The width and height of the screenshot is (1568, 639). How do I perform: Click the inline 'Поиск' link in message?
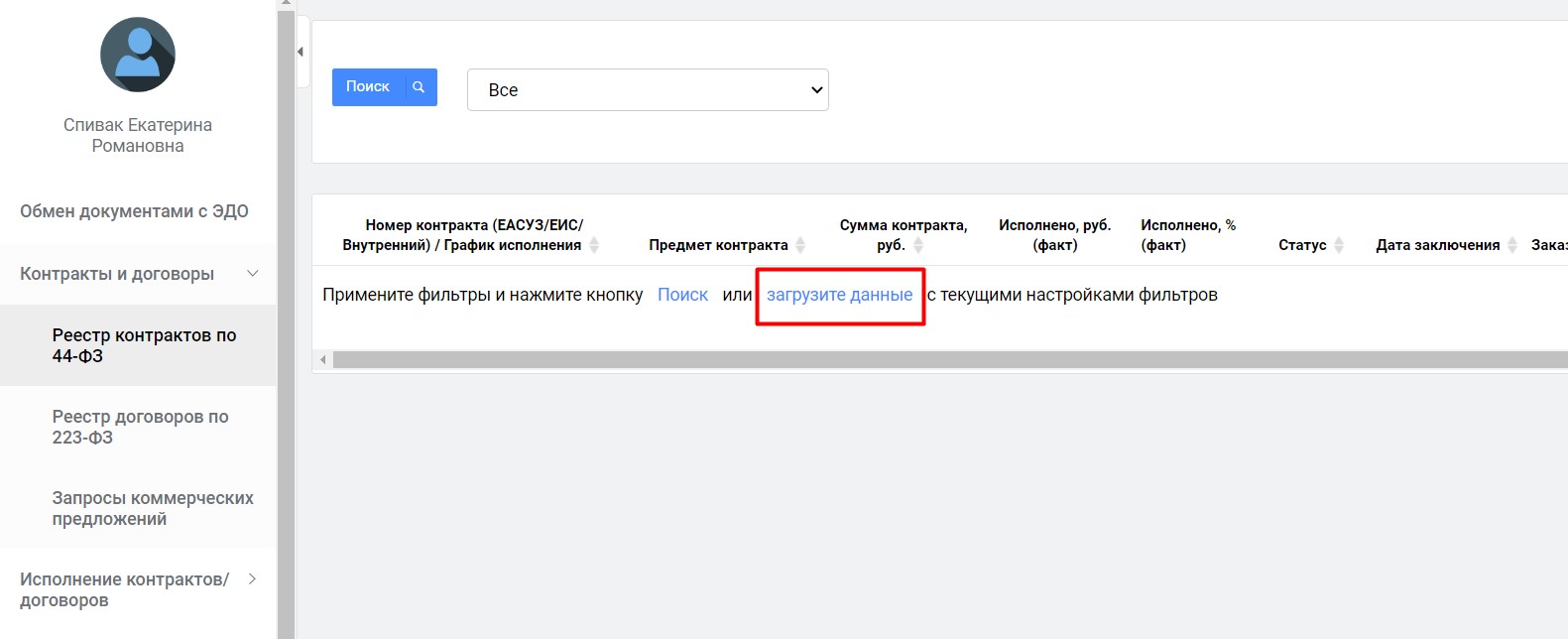click(682, 295)
